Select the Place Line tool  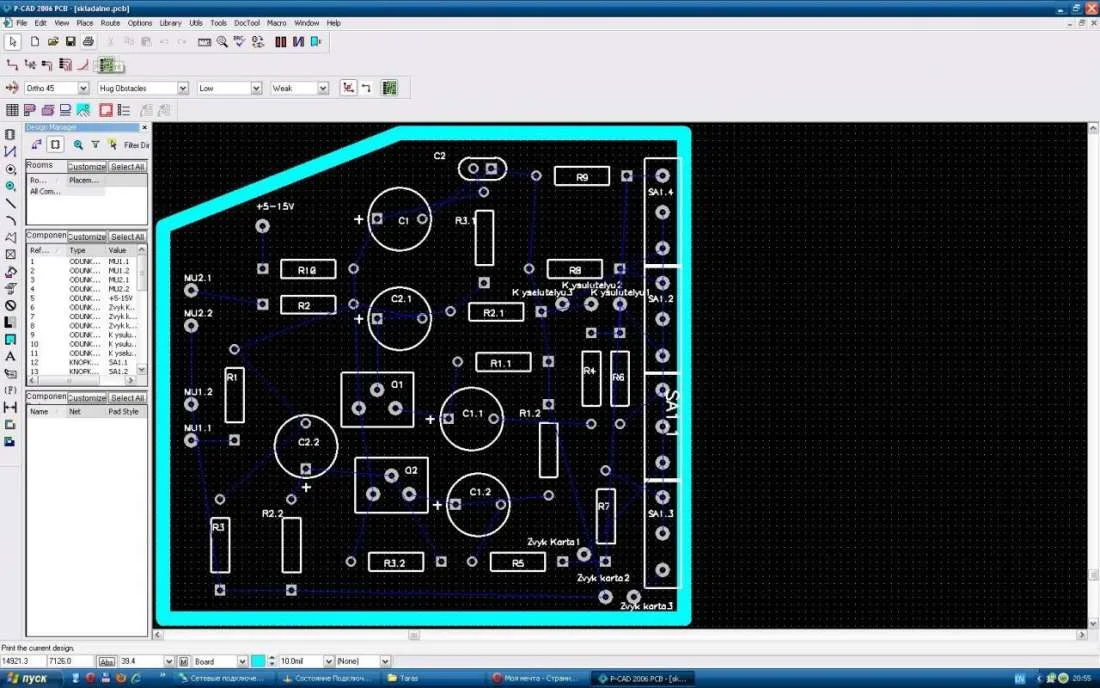[x=11, y=203]
